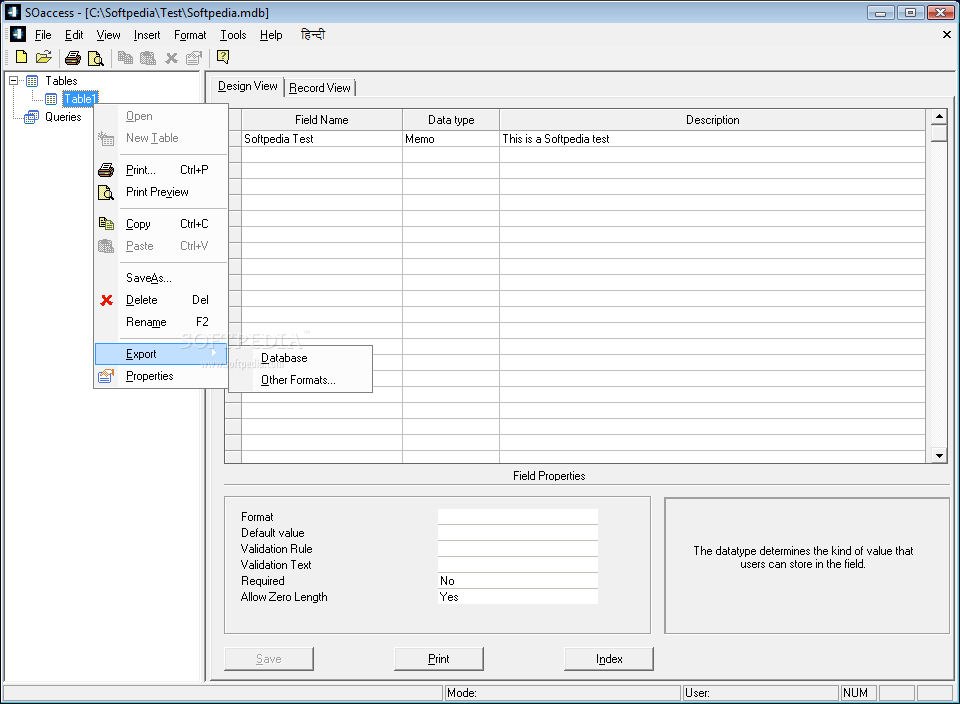
Task: Click the grid scrollbar down arrow
Action: click(x=939, y=455)
